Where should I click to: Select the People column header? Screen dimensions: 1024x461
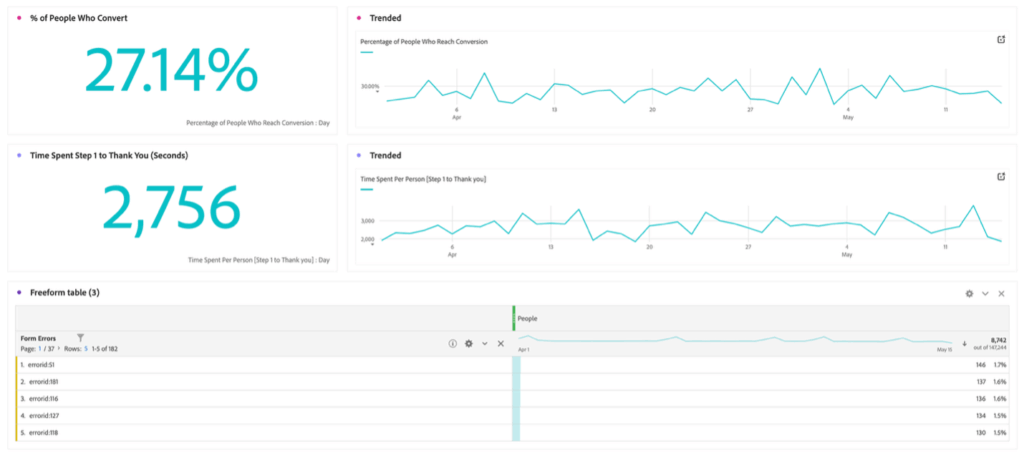pyautogui.click(x=761, y=319)
